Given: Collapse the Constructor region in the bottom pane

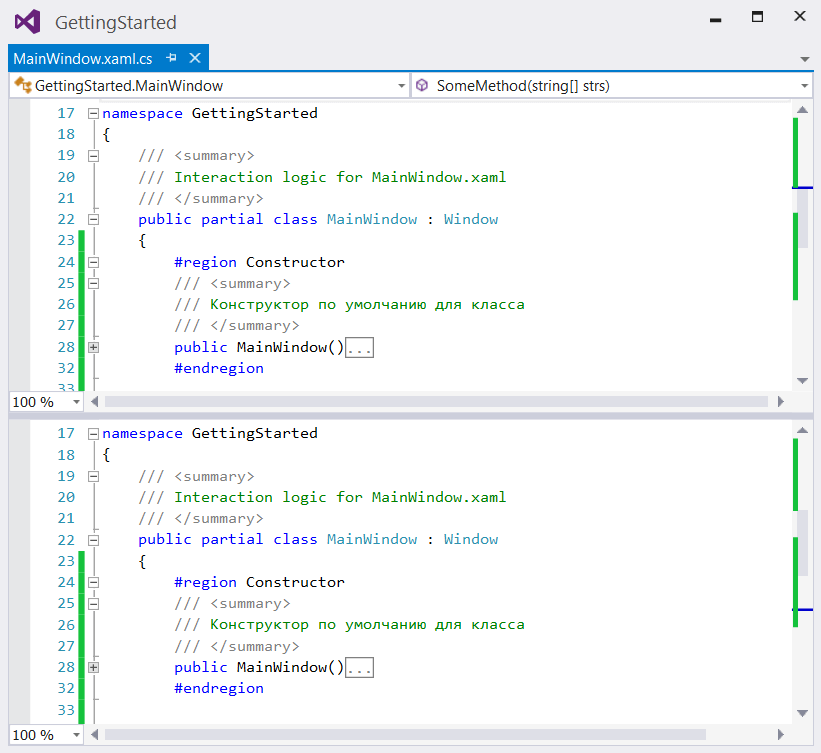Looking at the screenshot, I should tap(93, 582).
